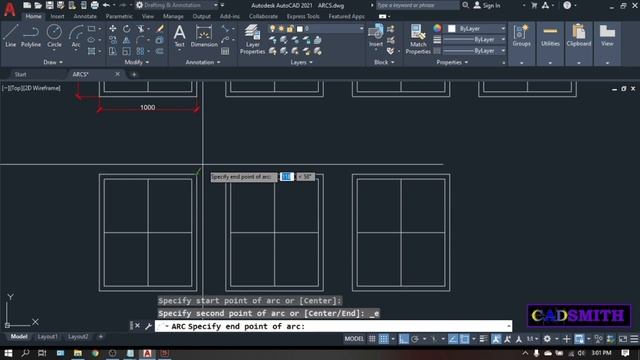640x360 pixels.
Task: Select the Trim tool in Modify panel
Action: 141,29
